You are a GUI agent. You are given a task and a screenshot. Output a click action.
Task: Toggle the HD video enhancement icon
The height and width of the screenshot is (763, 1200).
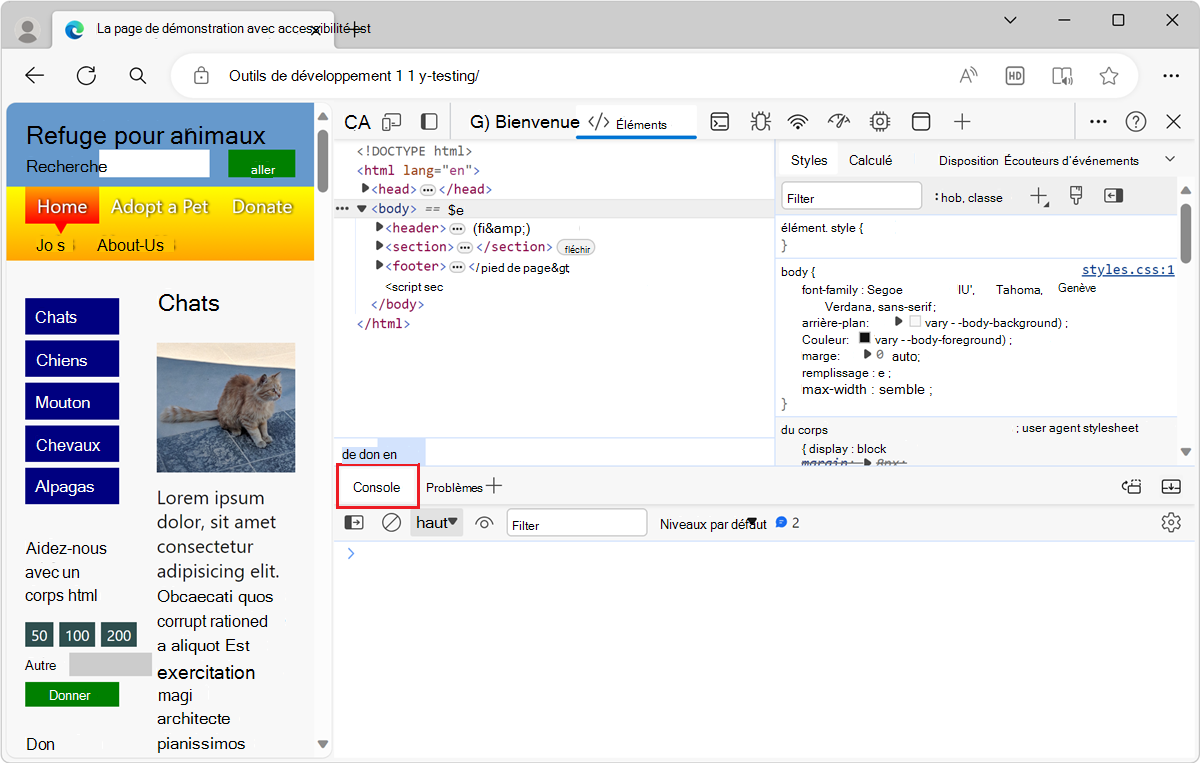pos(1015,76)
